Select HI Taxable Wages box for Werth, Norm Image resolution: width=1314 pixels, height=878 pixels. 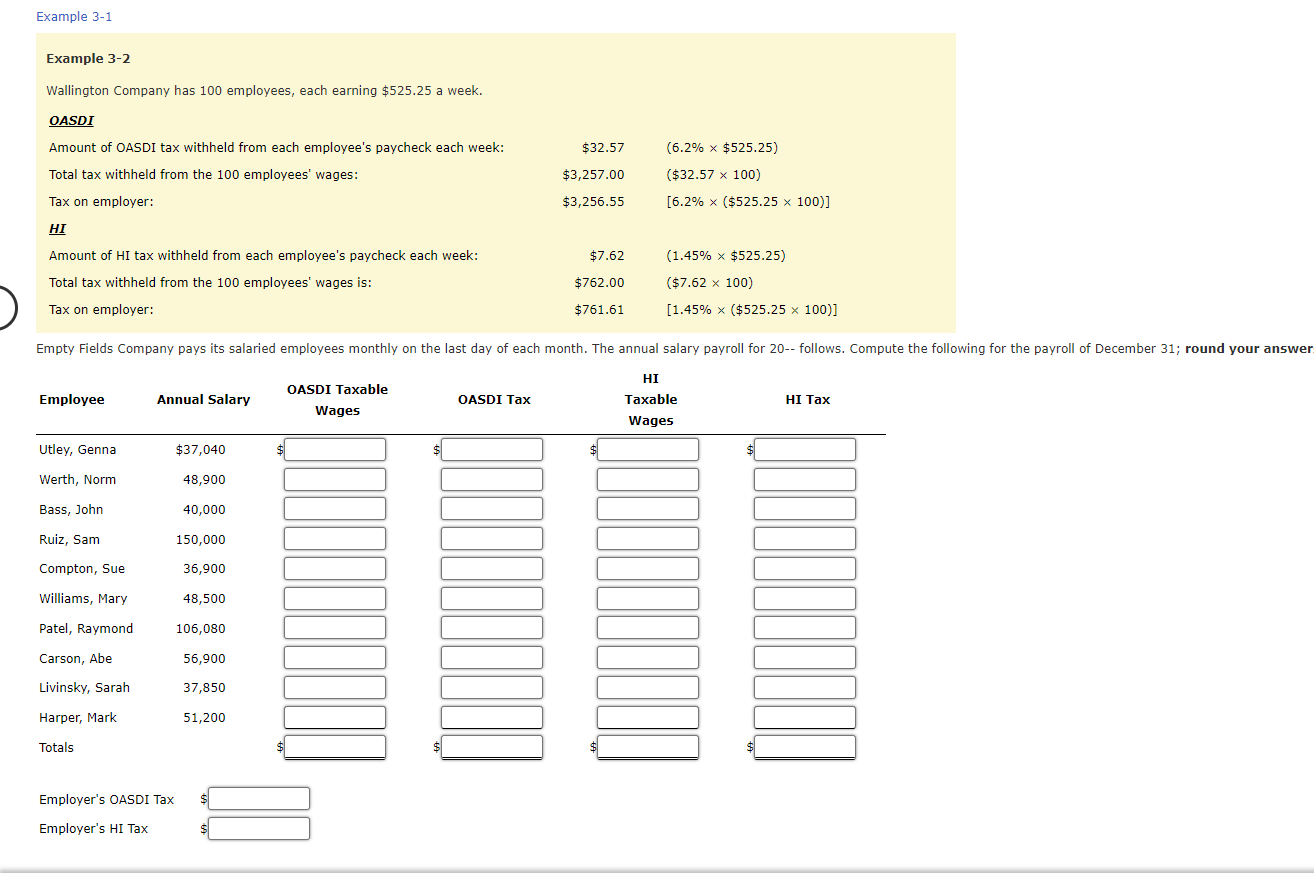[648, 480]
